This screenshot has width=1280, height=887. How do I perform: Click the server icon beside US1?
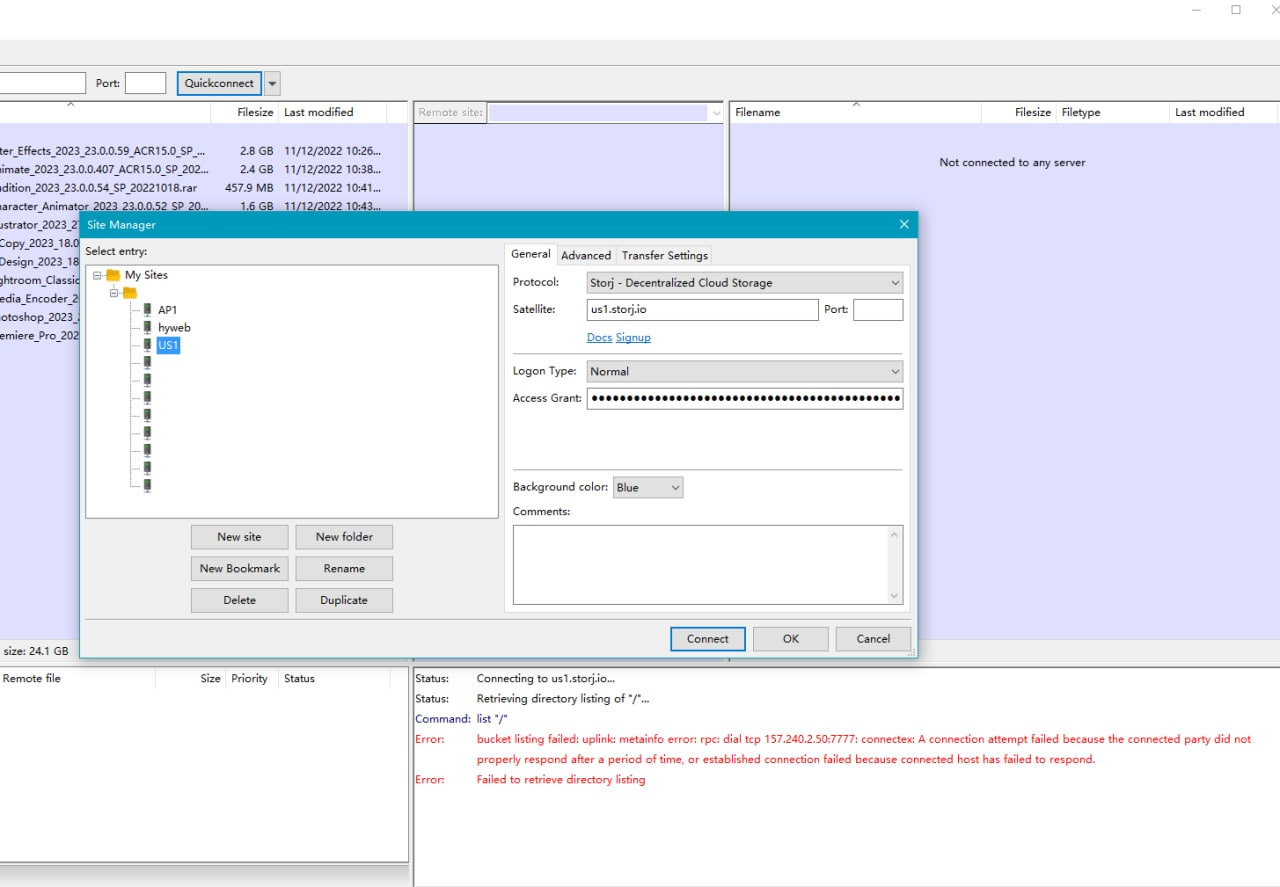point(147,345)
